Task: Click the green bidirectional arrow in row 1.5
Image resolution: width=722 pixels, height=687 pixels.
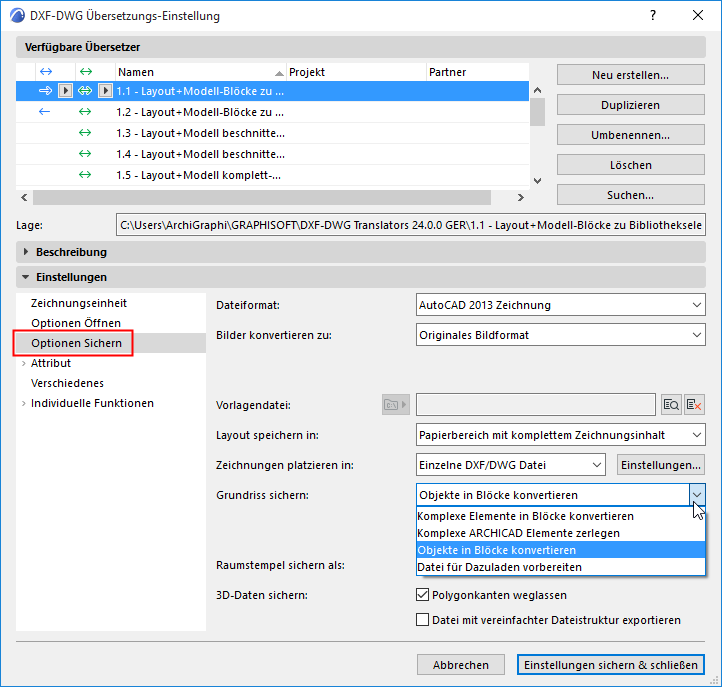Action: (85, 175)
